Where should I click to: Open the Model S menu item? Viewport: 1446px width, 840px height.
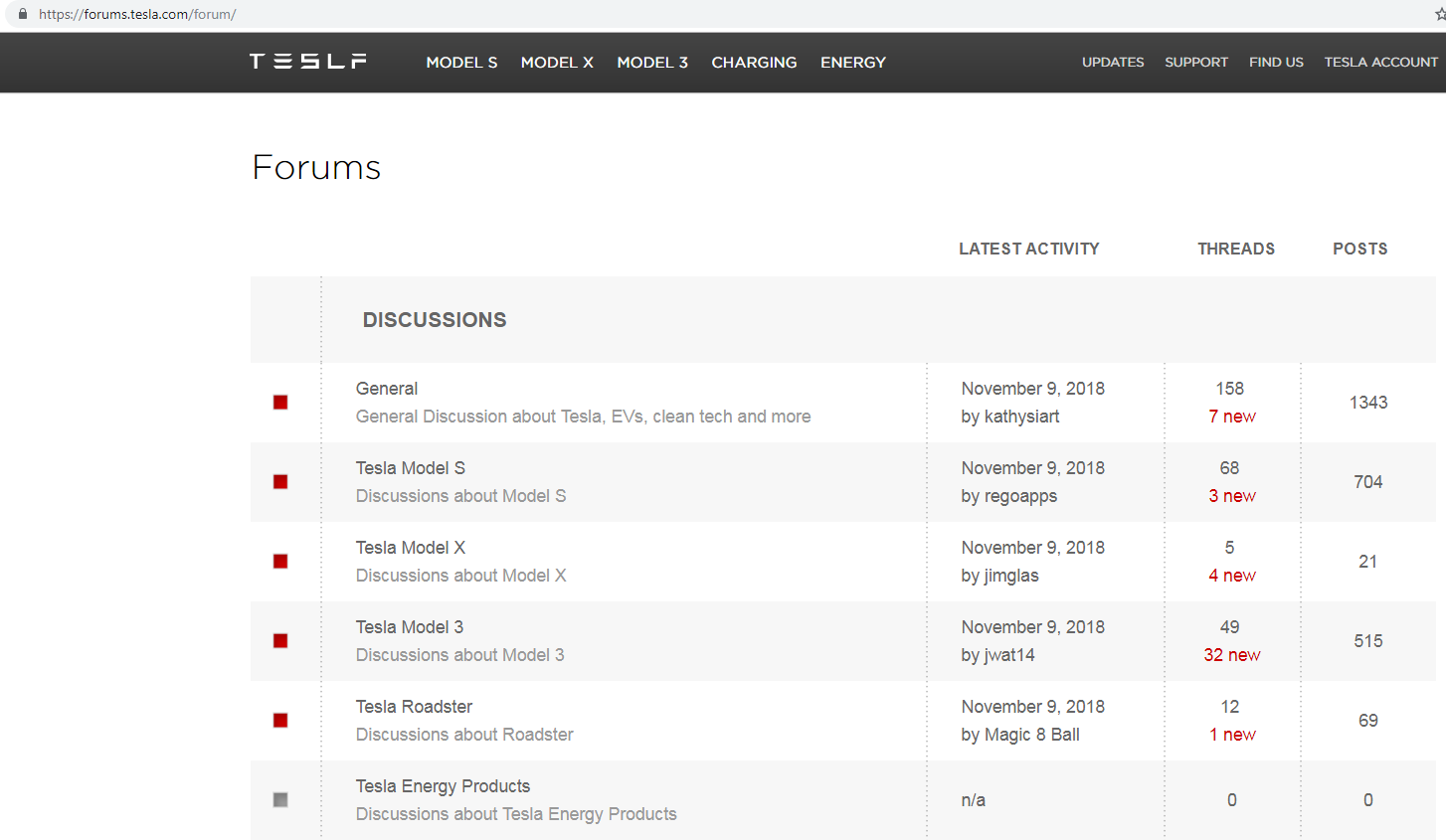(x=461, y=62)
